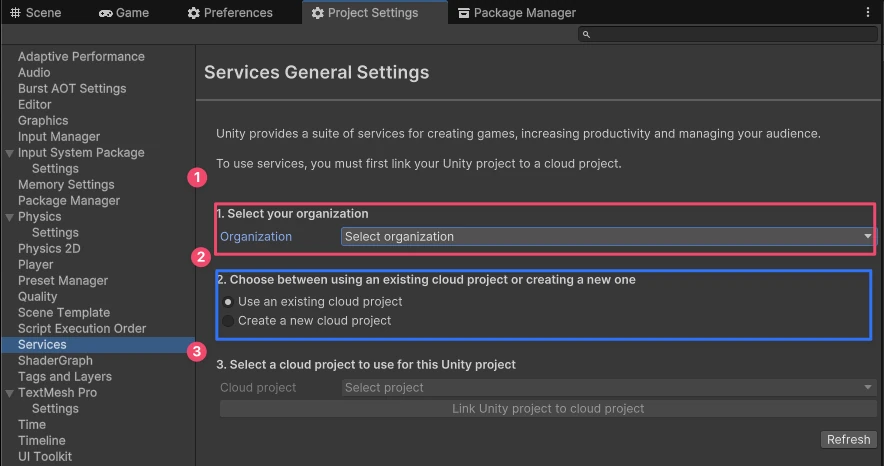Open Timeline settings
This screenshot has height=466, width=884.
coord(42,441)
